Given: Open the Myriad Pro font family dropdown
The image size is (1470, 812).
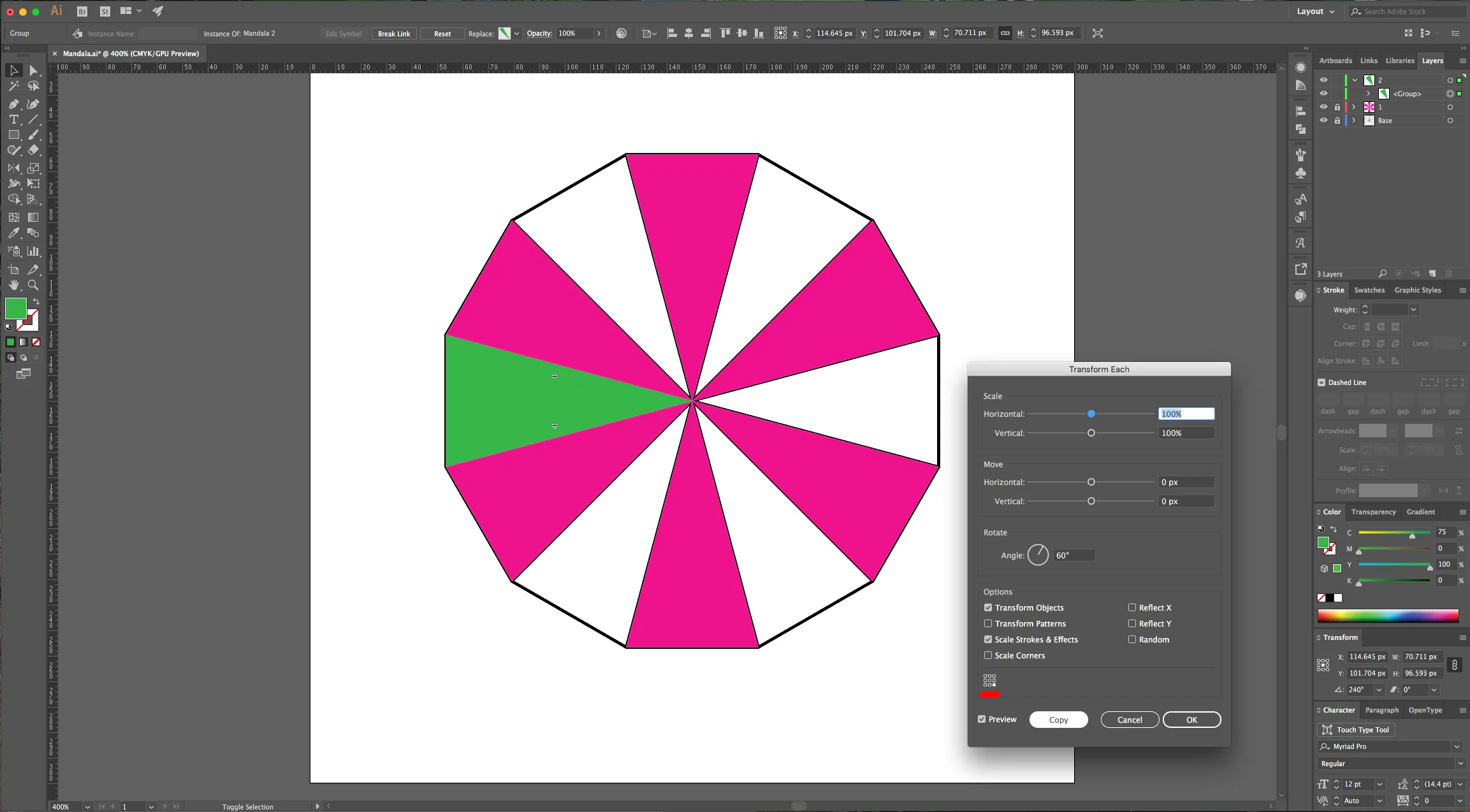Looking at the screenshot, I should [1457, 746].
